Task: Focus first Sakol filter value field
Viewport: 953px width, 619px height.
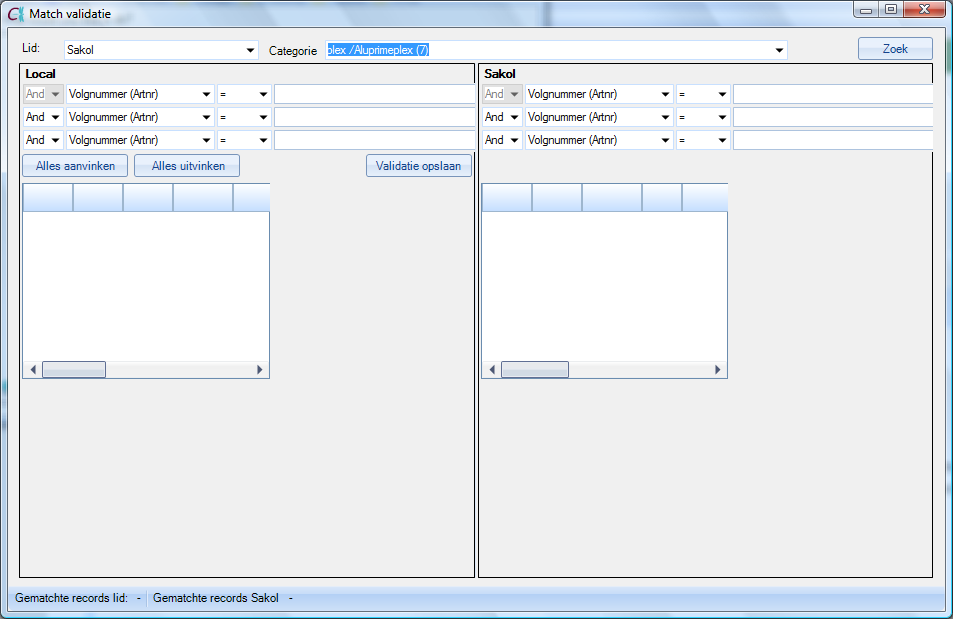Action: [833, 94]
